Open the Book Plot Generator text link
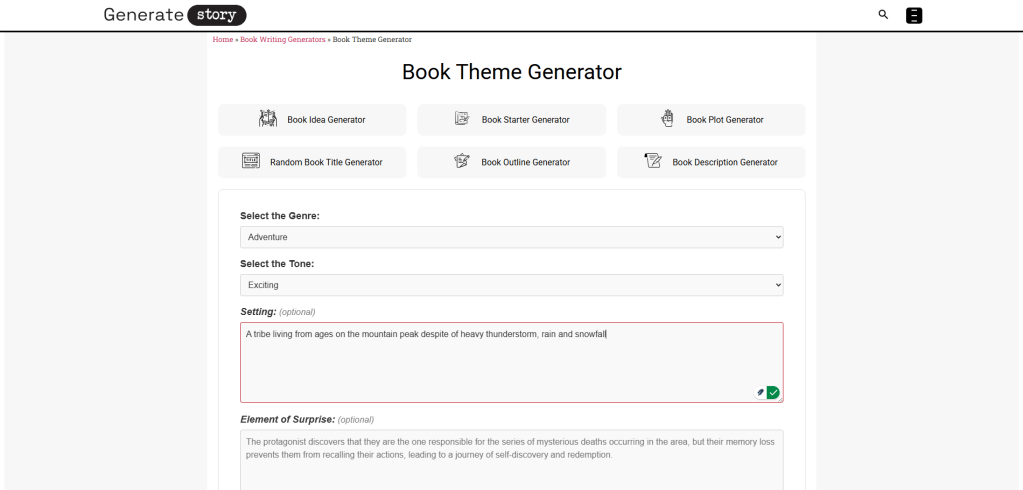 tap(724, 120)
